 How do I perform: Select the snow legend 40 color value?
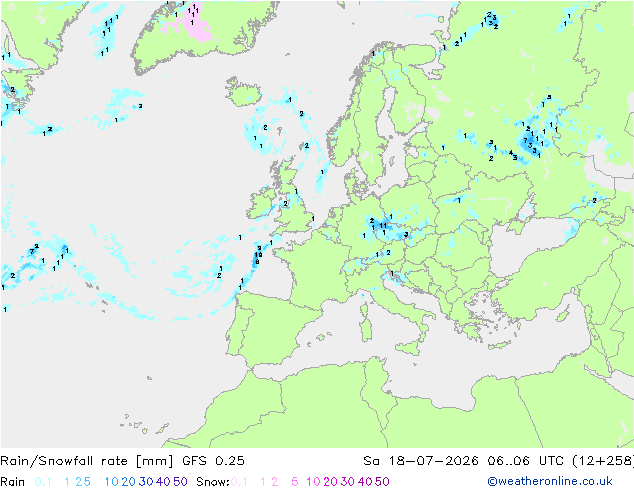point(365,482)
